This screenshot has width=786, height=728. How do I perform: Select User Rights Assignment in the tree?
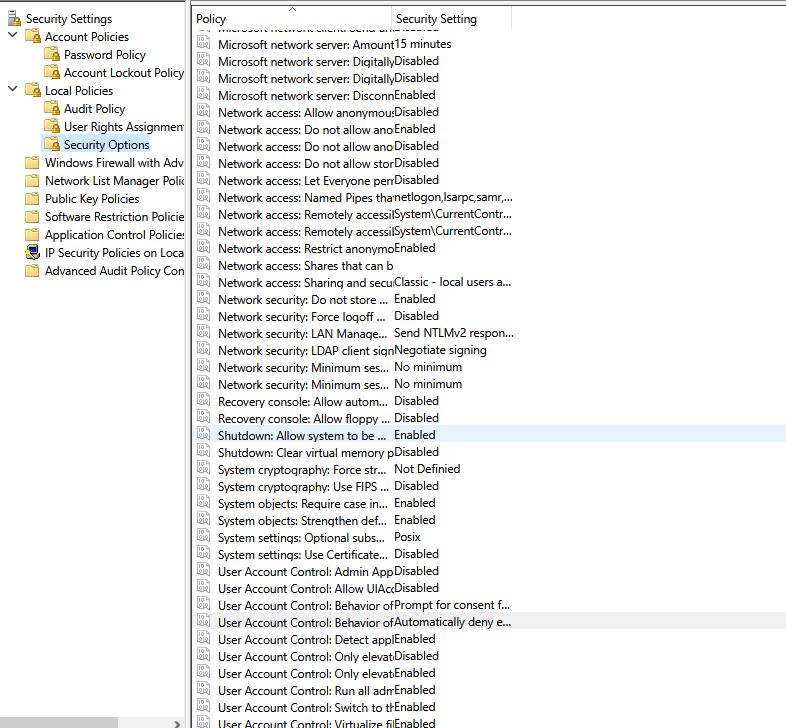[x=123, y=127]
